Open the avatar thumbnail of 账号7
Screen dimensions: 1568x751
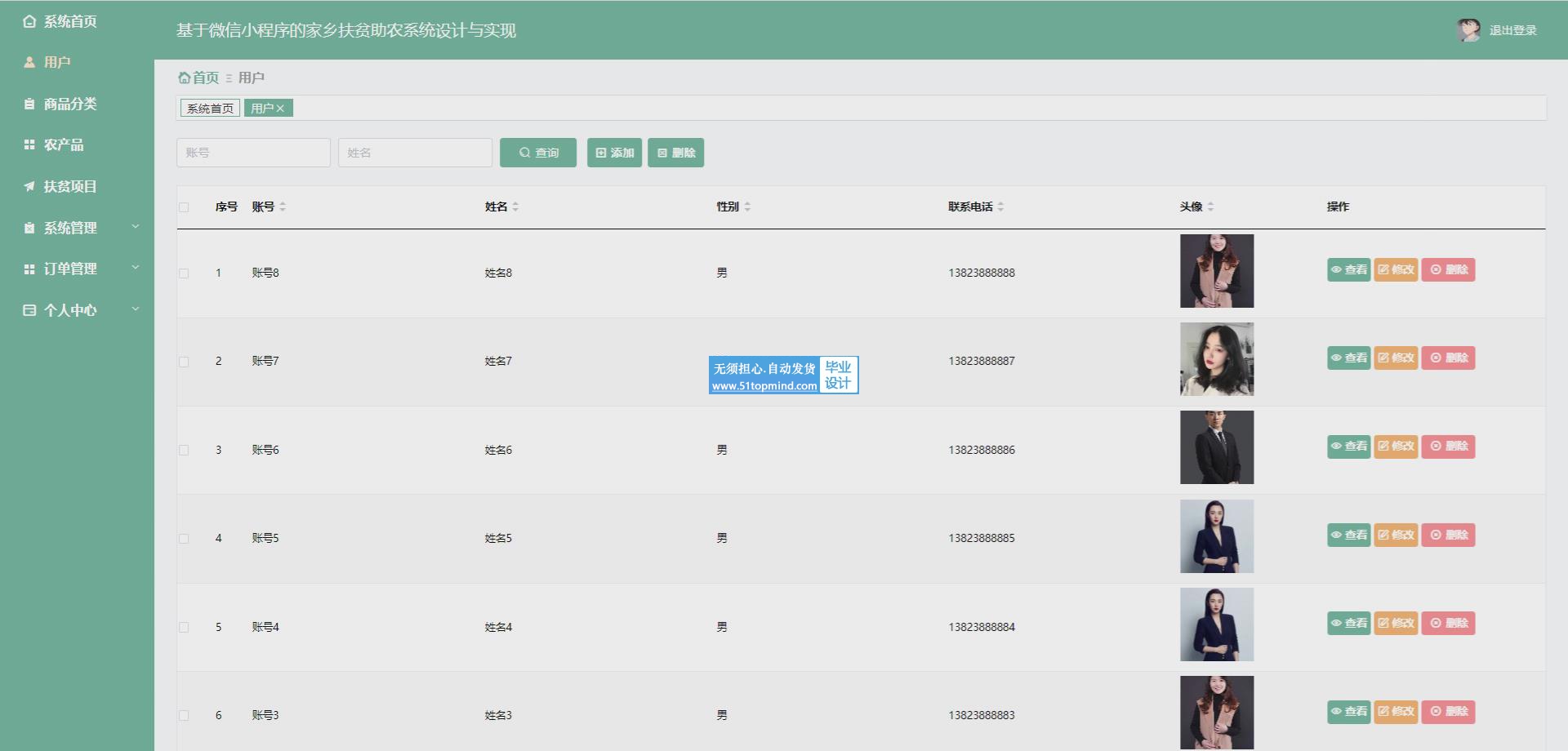pos(1216,359)
